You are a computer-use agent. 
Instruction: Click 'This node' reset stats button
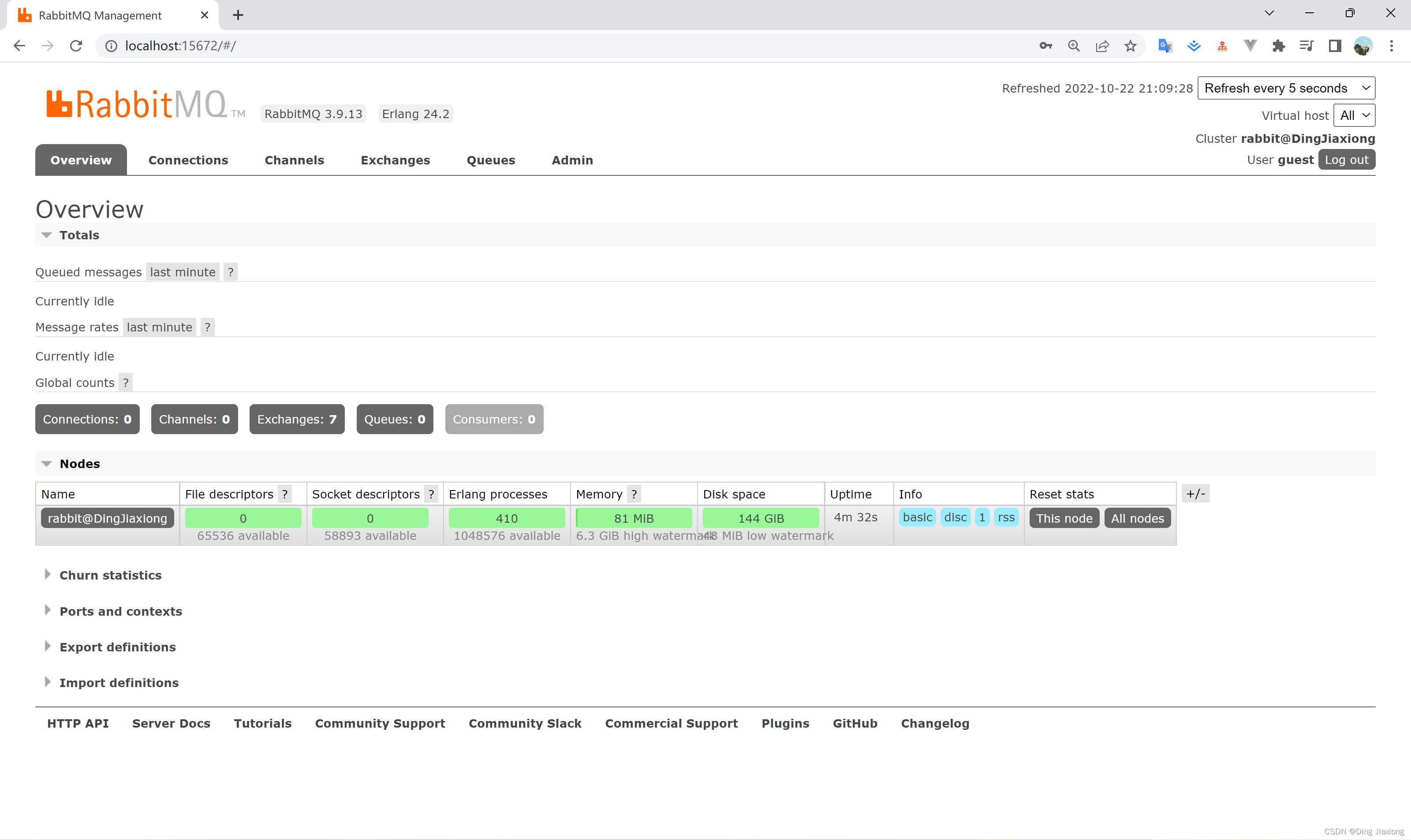point(1064,518)
